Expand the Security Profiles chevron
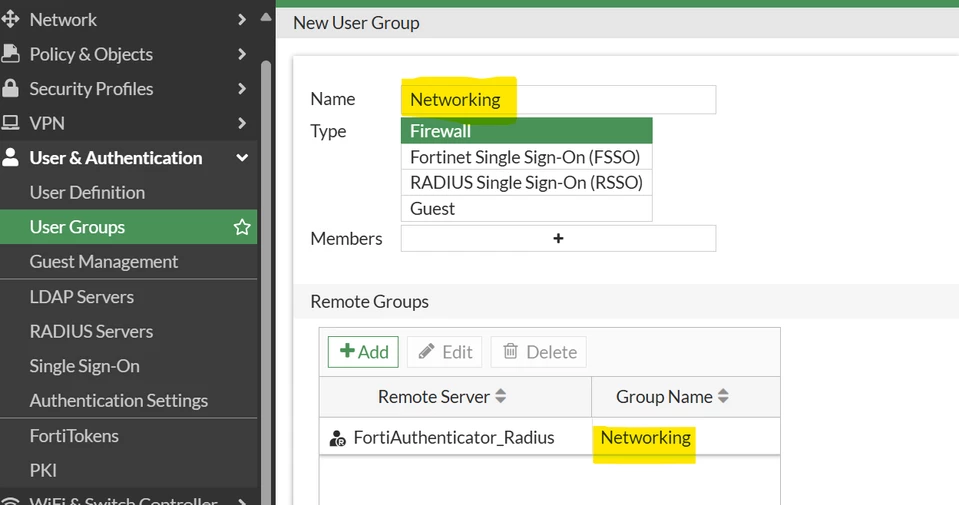This screenshot has height=505, width=959. click(242, 89)
